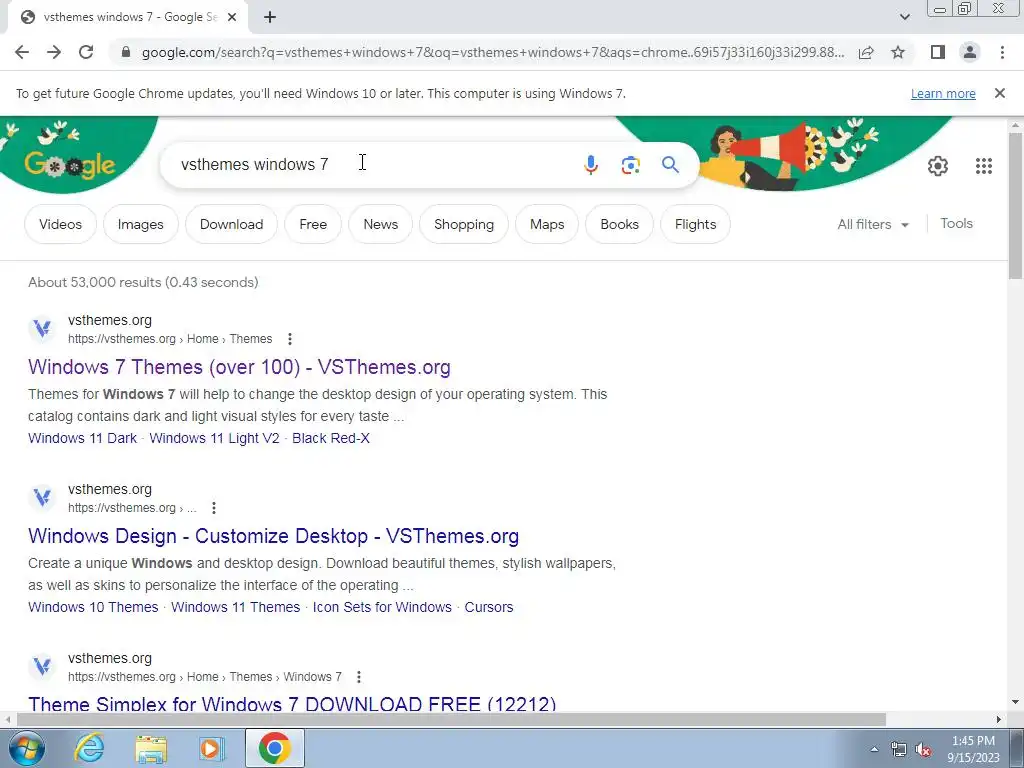Search by image with Google Lens

pos(630,165)
